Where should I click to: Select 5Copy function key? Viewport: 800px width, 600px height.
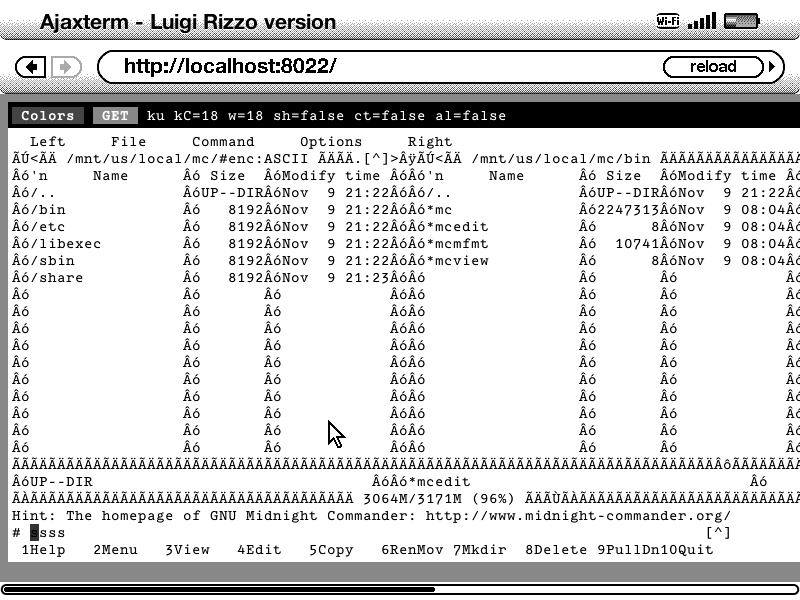point(331,550)
